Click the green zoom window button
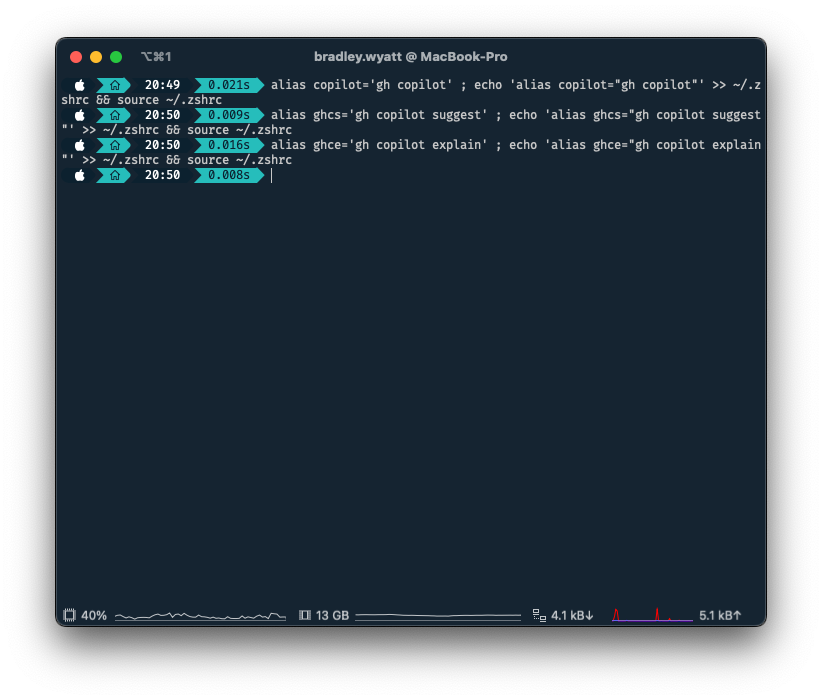822x700 pixels. pos(116,57)
